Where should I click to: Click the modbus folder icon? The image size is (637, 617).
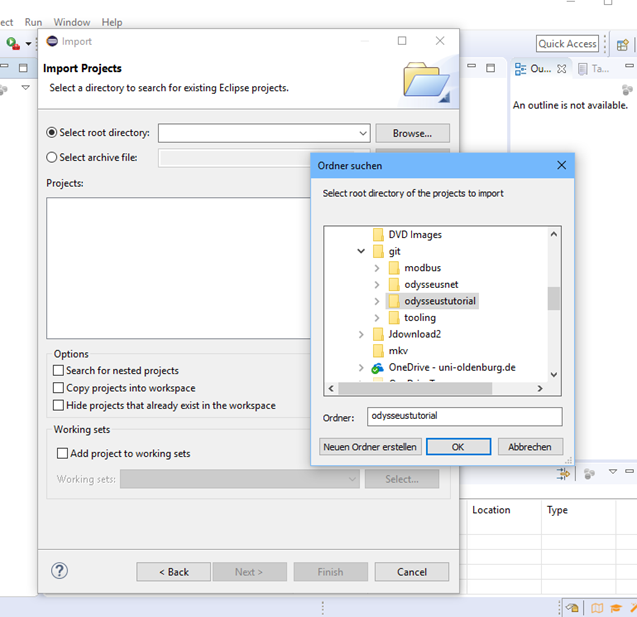(x=393, y=268)
